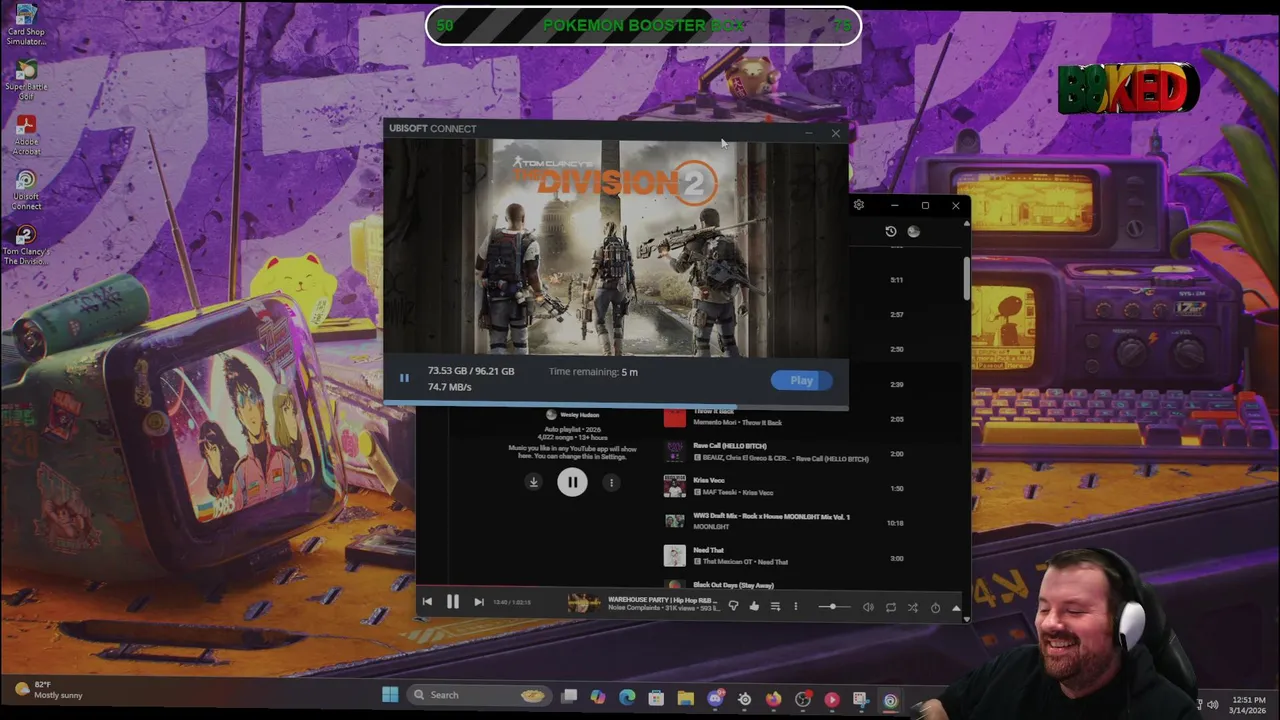Click the download playlist icon in music player

pos(533,482)
